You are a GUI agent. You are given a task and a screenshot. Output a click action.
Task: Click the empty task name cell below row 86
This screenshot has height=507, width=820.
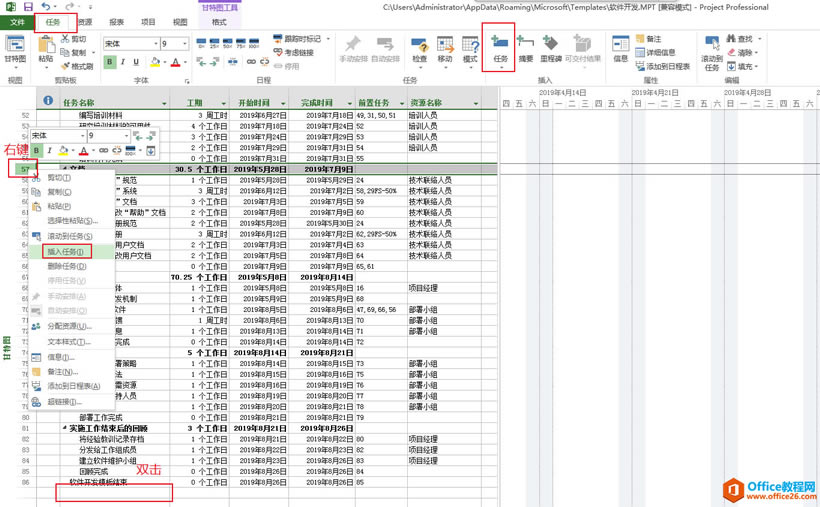tap(114, 493)
